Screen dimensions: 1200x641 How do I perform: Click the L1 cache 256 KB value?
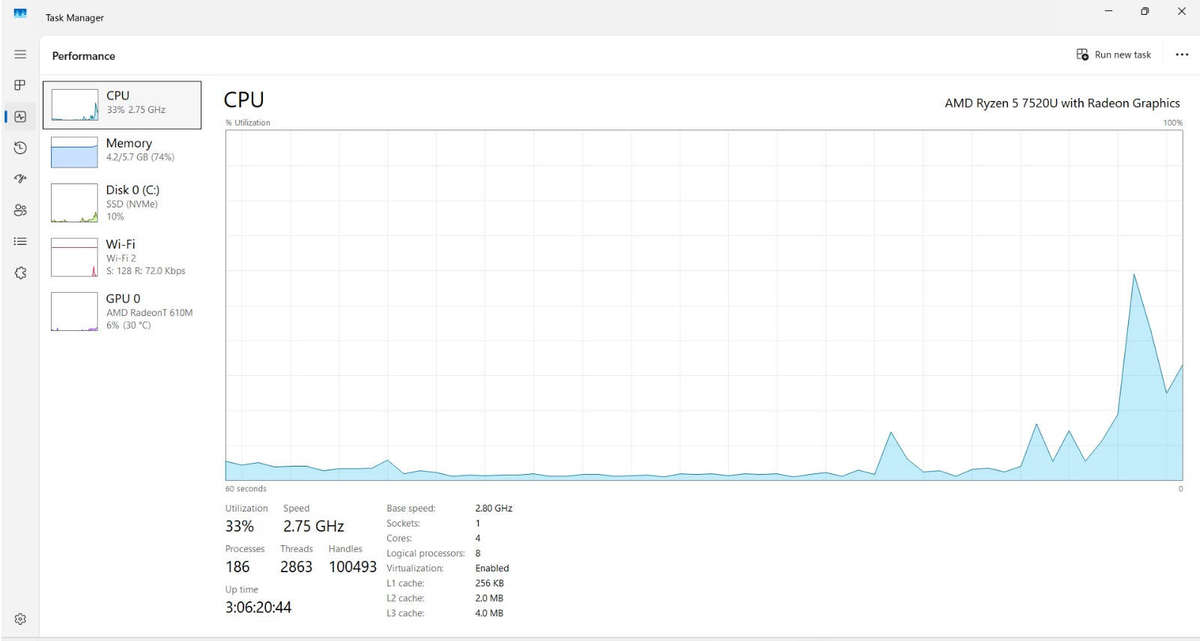[490, 583]
